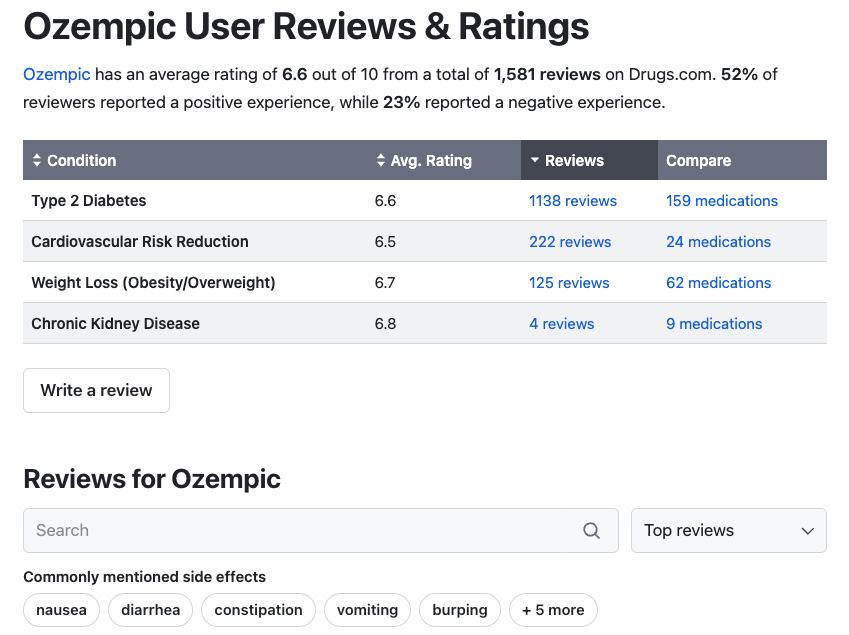Screen dimensions: 849x635
Task: Filter reviews by burping tag
Action: (460, 610)
